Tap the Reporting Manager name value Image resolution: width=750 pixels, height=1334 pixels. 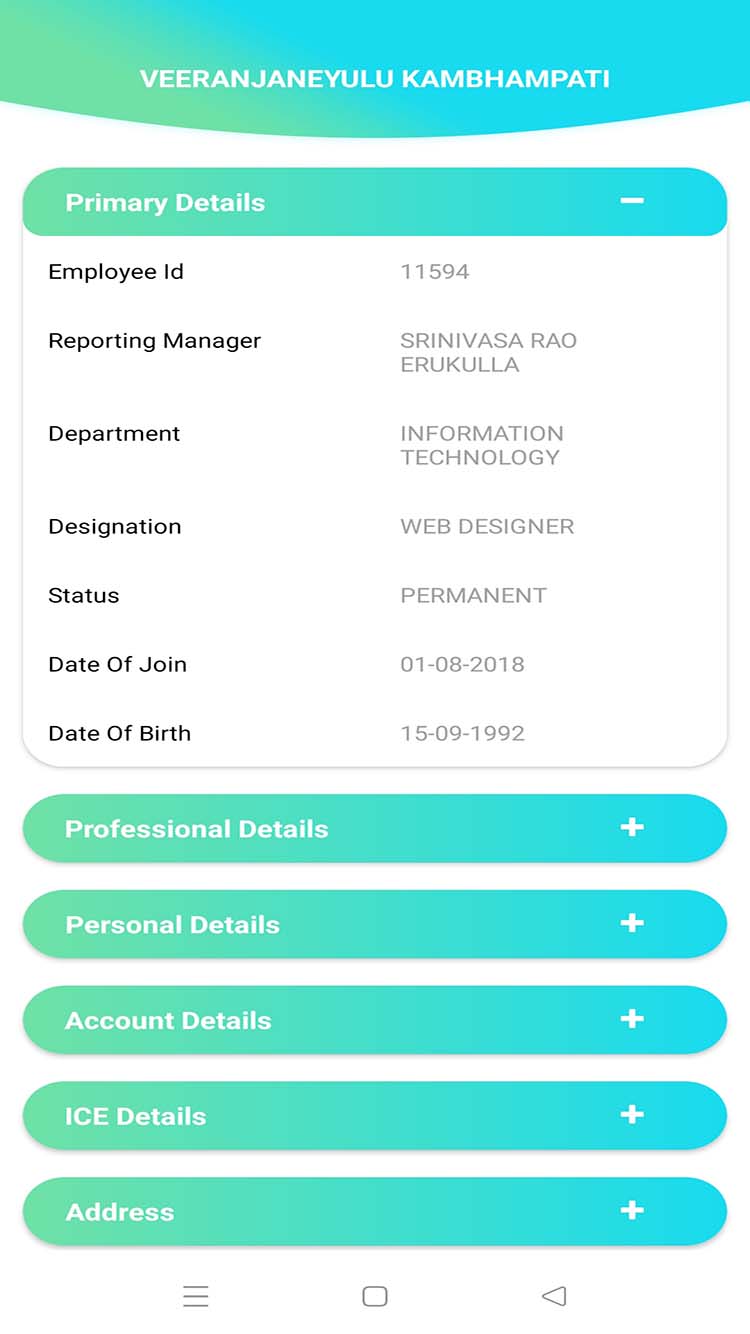(488, 352)
